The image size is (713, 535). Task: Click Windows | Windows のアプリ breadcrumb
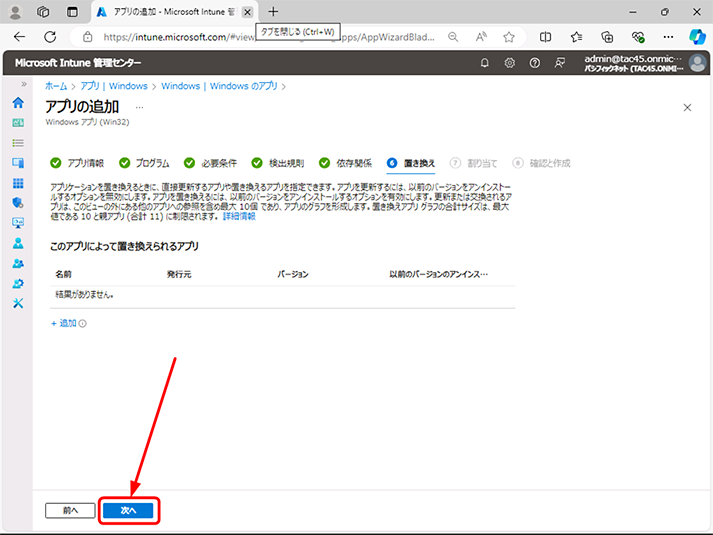[219, 86]
